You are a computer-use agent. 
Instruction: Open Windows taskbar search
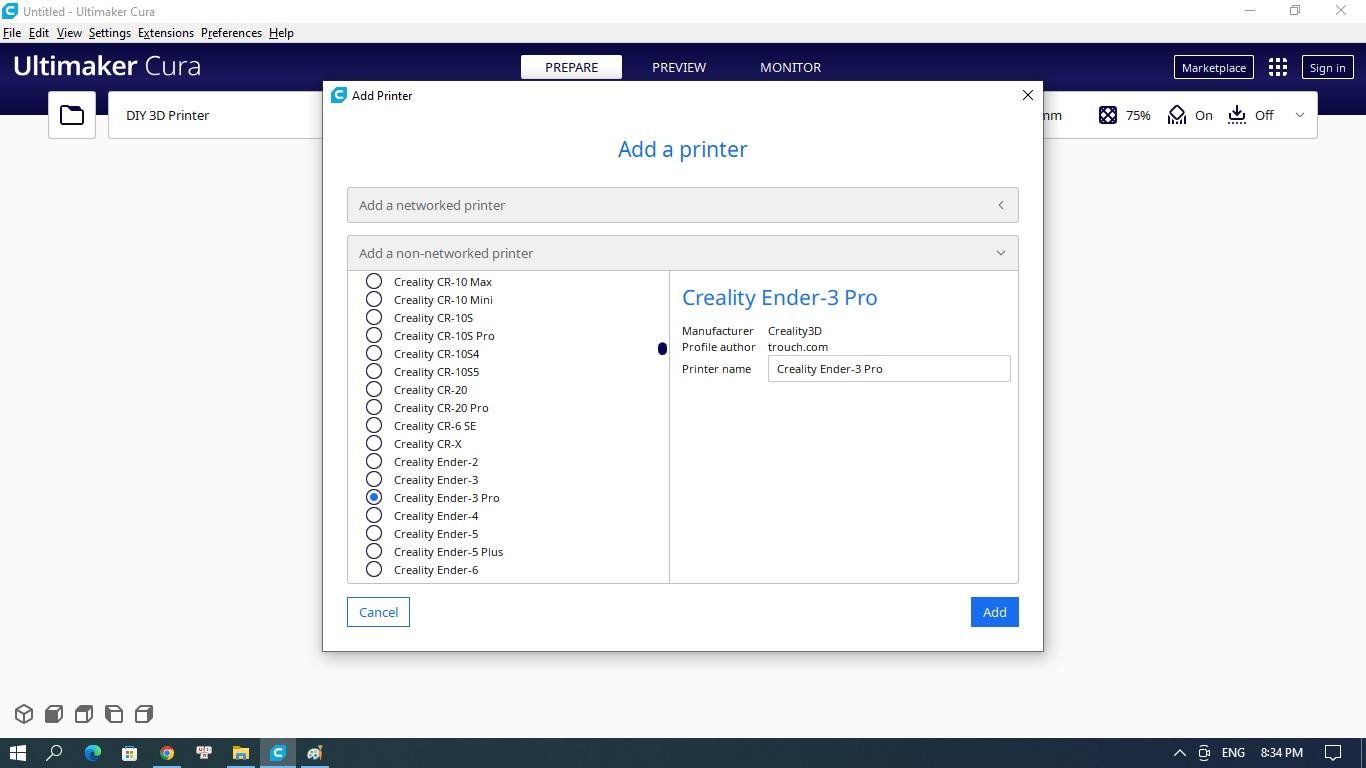click(x=55, y=753)
